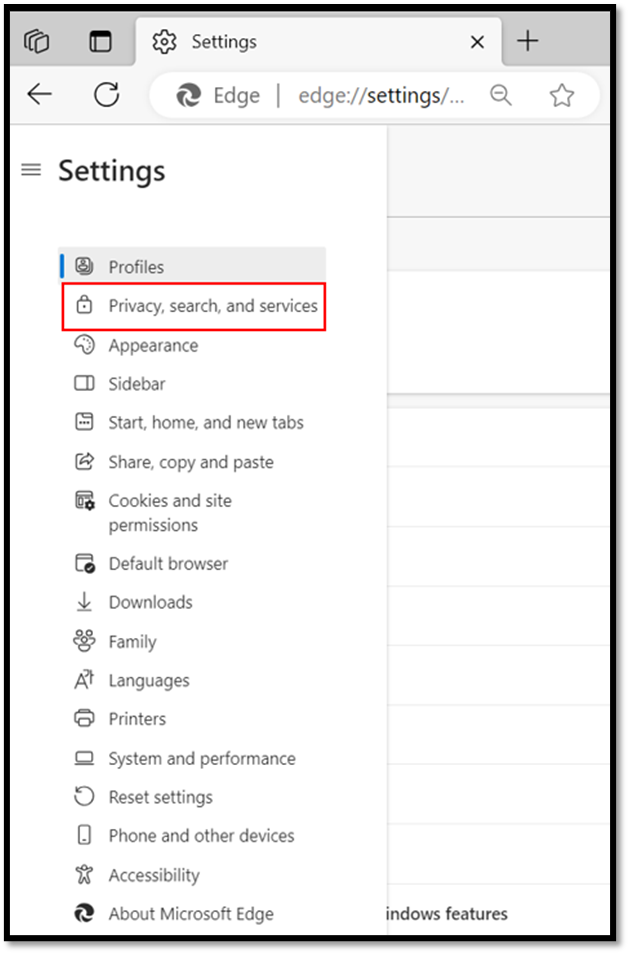Select Default browser settings
629x954 pixels.
coord(168,564)
